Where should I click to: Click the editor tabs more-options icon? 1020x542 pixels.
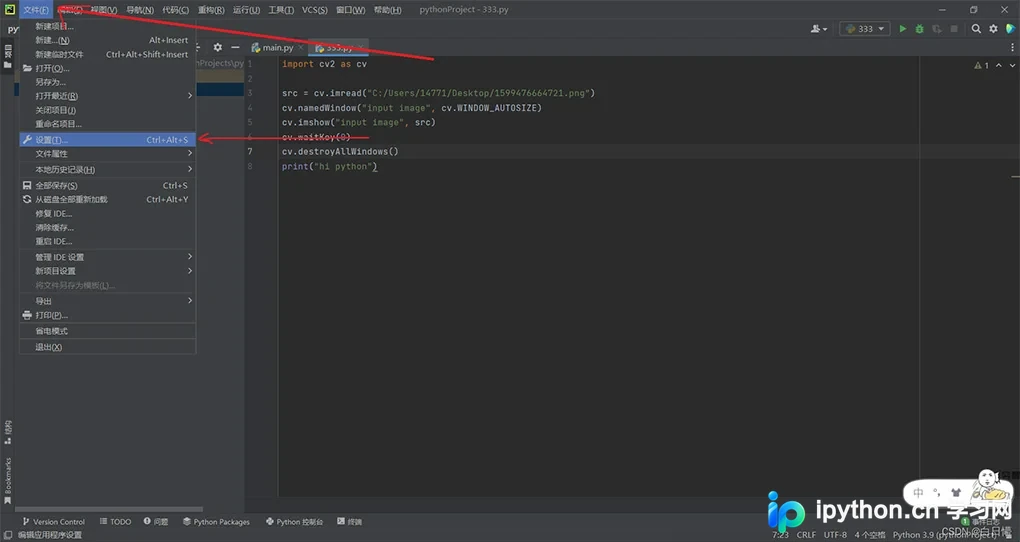coord(1012,47)
